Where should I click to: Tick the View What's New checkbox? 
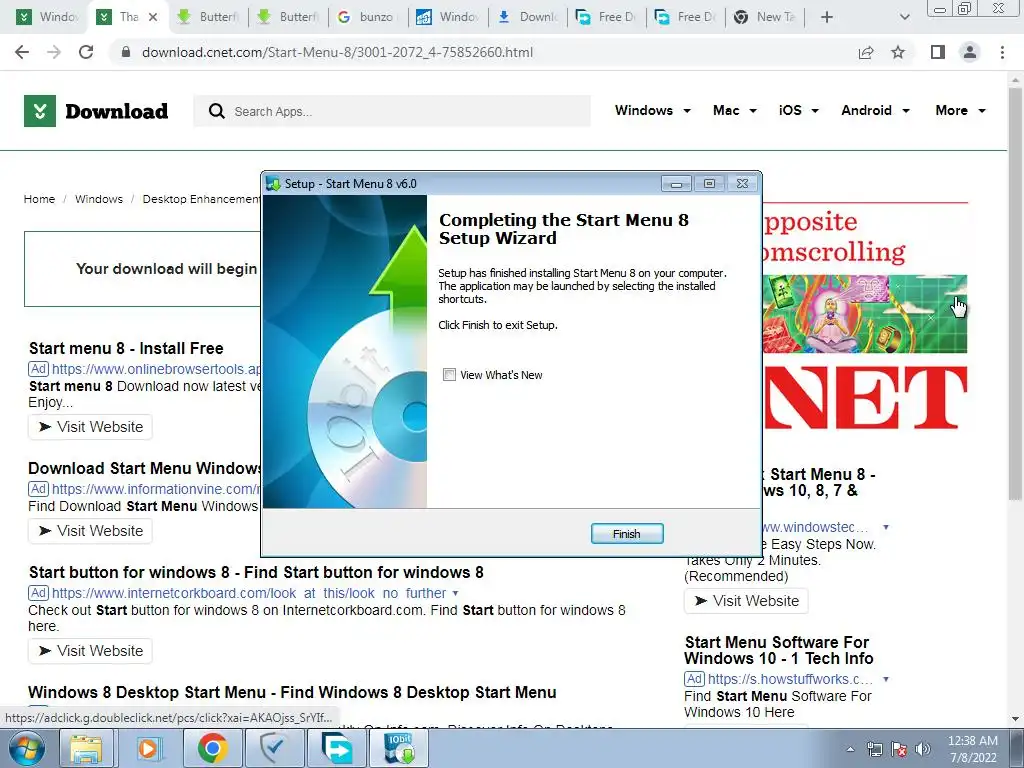[x=449, y=374]
